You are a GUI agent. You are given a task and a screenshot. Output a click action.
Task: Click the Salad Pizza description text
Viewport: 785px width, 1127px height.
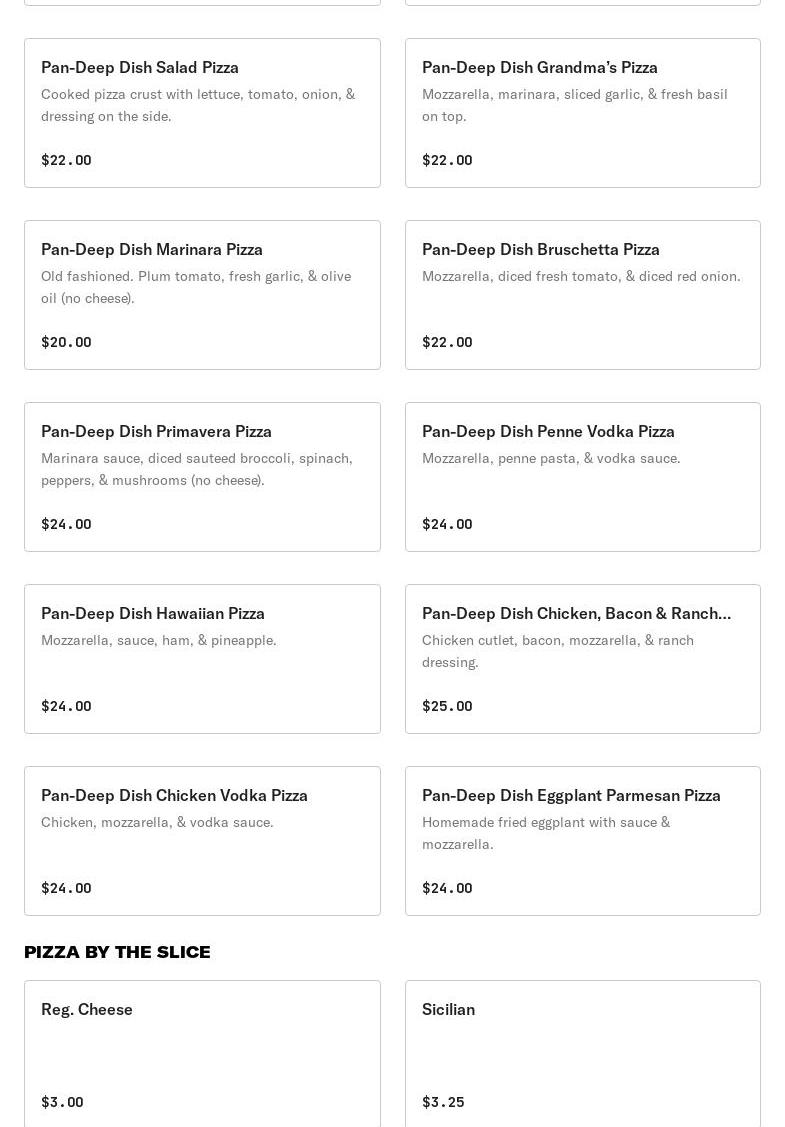(198, 105)
